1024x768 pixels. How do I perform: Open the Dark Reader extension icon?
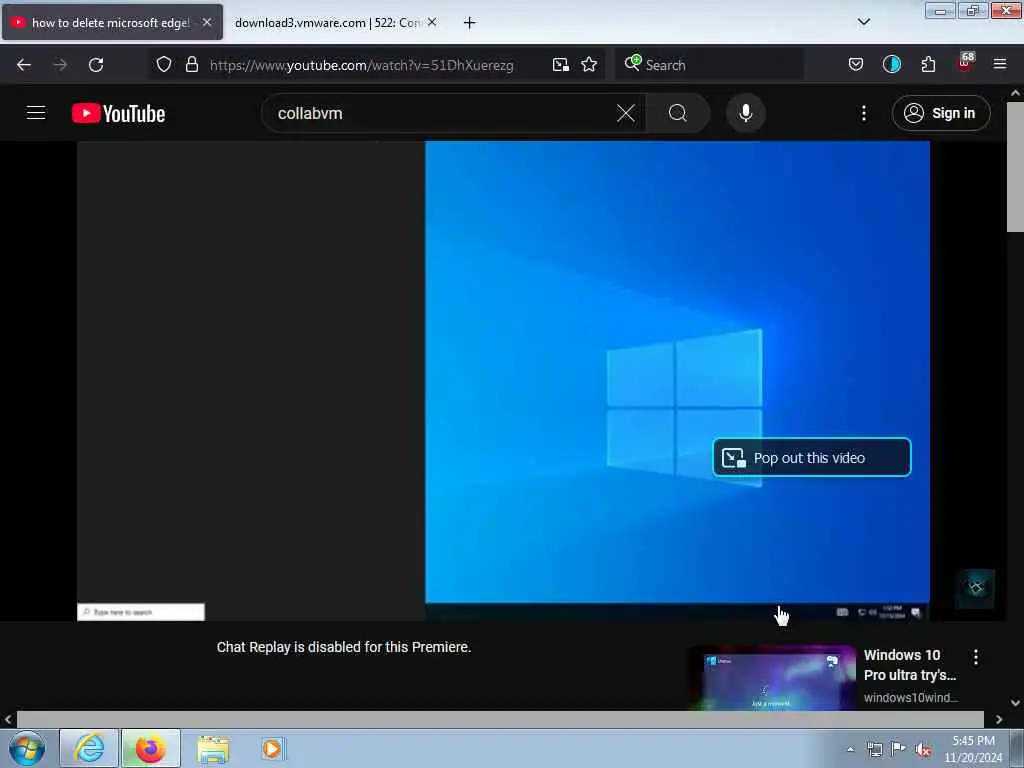coord(891,65)
